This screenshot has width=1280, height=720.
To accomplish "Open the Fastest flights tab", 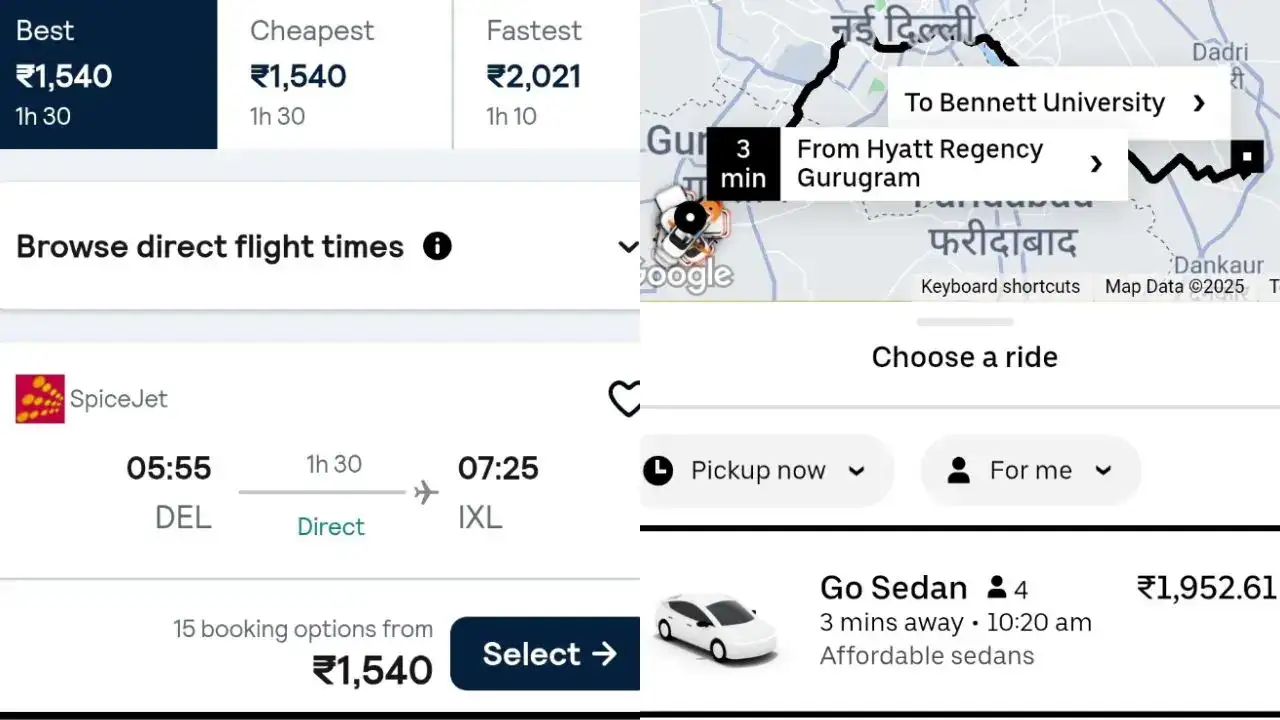I will coord(546,74).
